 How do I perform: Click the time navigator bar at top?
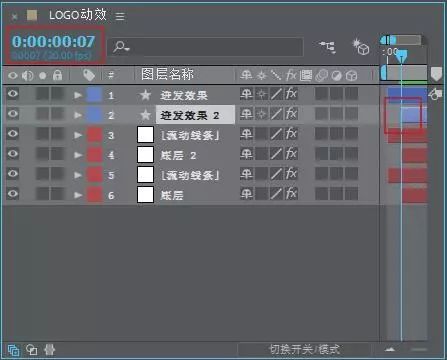(x=401, y=40)
